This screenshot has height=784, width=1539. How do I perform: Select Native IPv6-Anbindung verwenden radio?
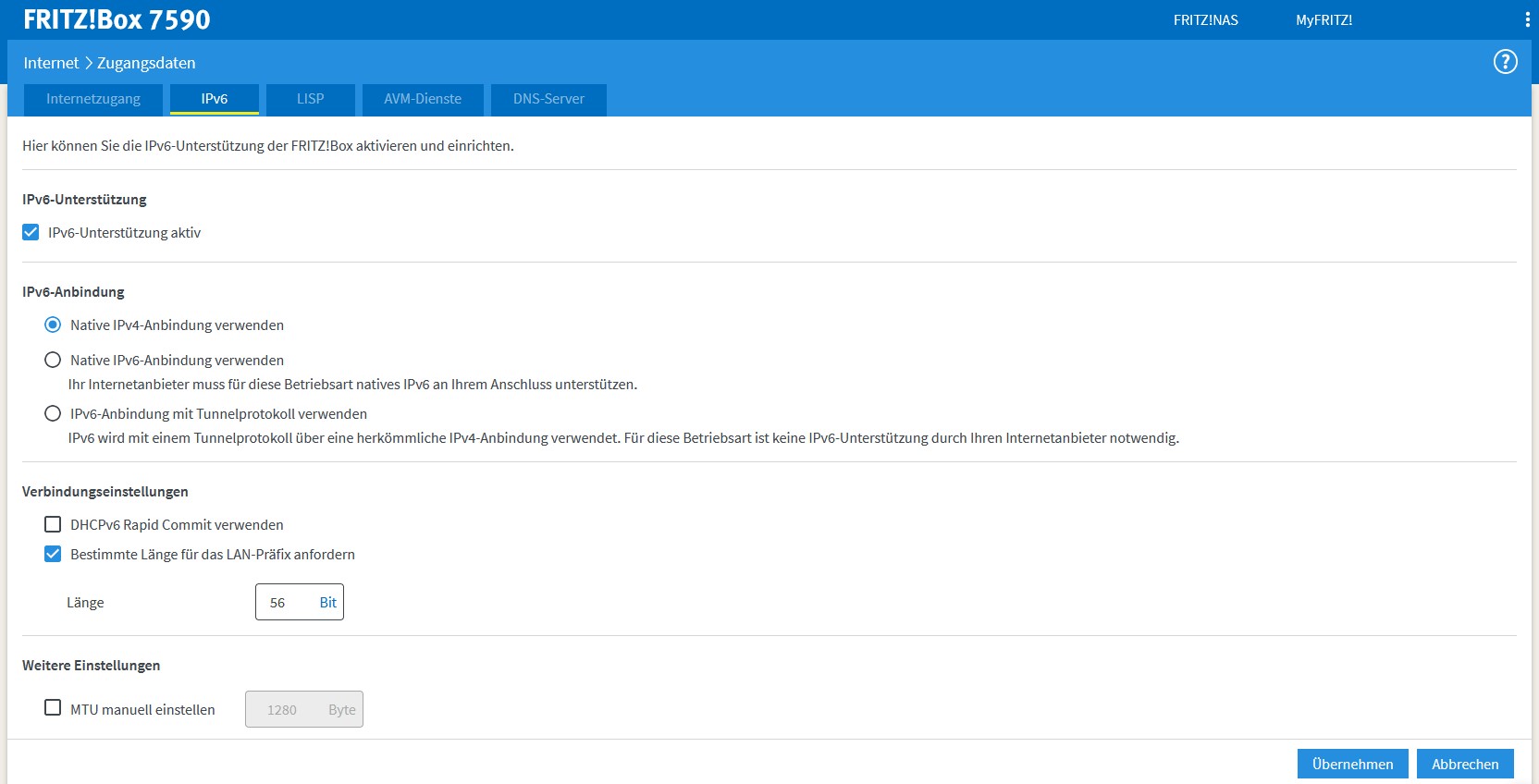pyautogui.click(x=53, y=360)
